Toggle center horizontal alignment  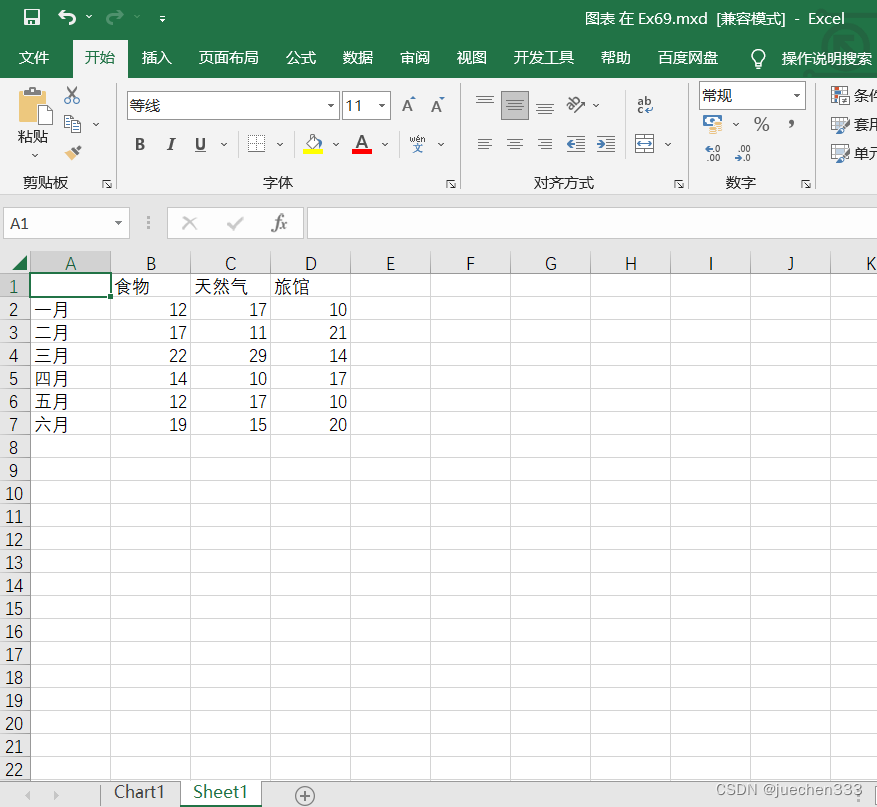515,144
